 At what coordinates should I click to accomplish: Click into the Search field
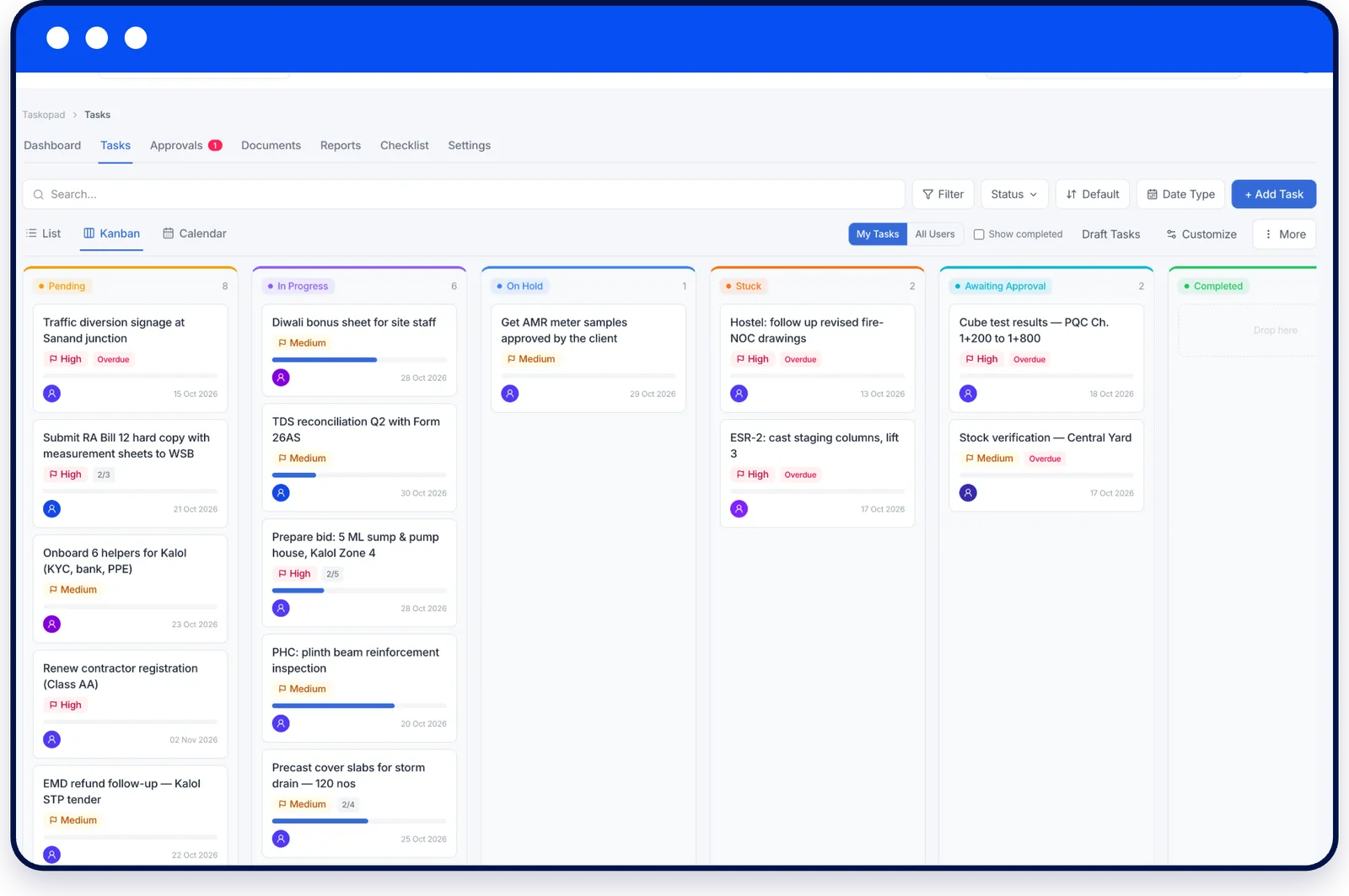464,195
